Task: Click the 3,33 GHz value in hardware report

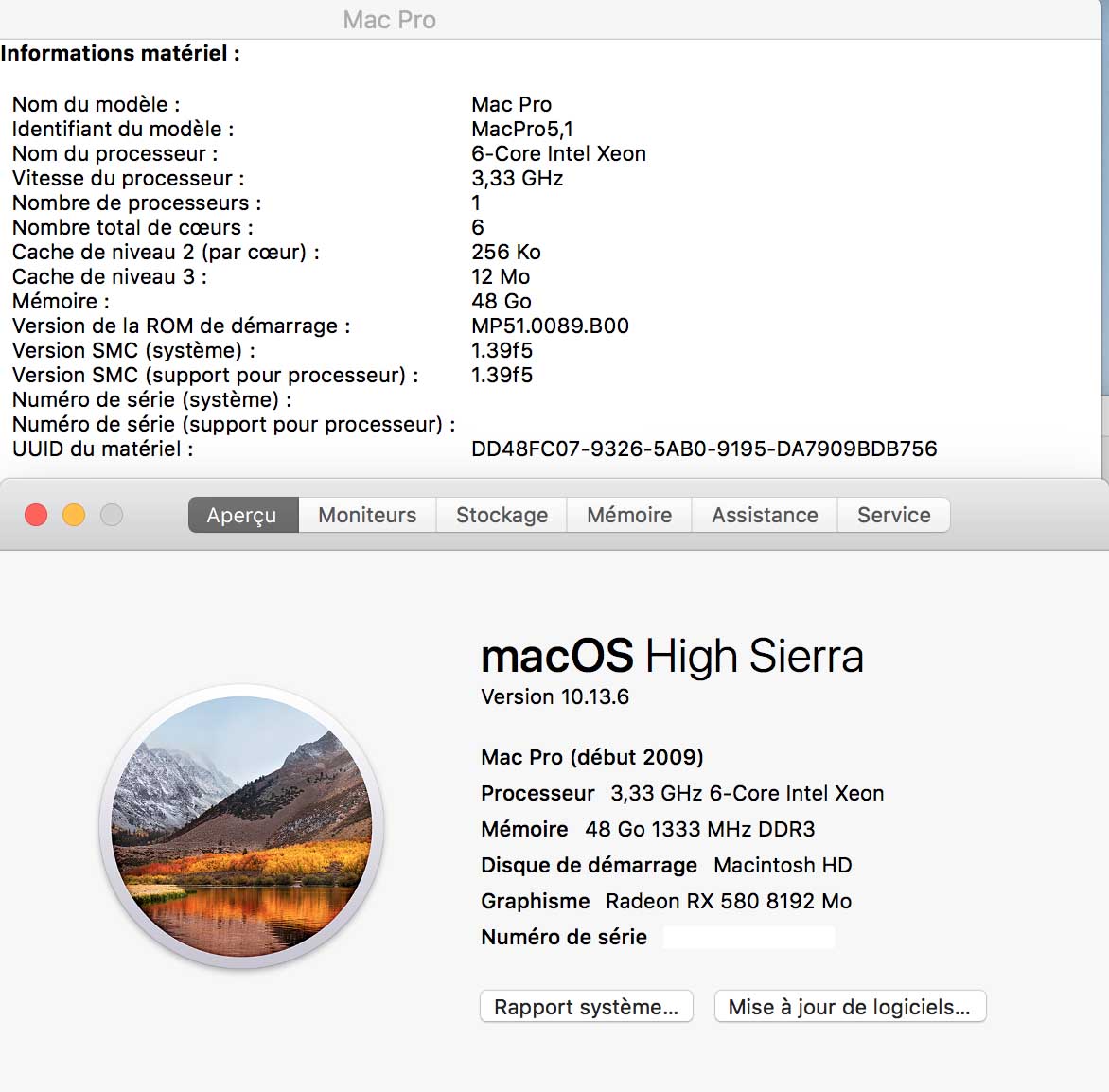Action: (x=517, y=178)
